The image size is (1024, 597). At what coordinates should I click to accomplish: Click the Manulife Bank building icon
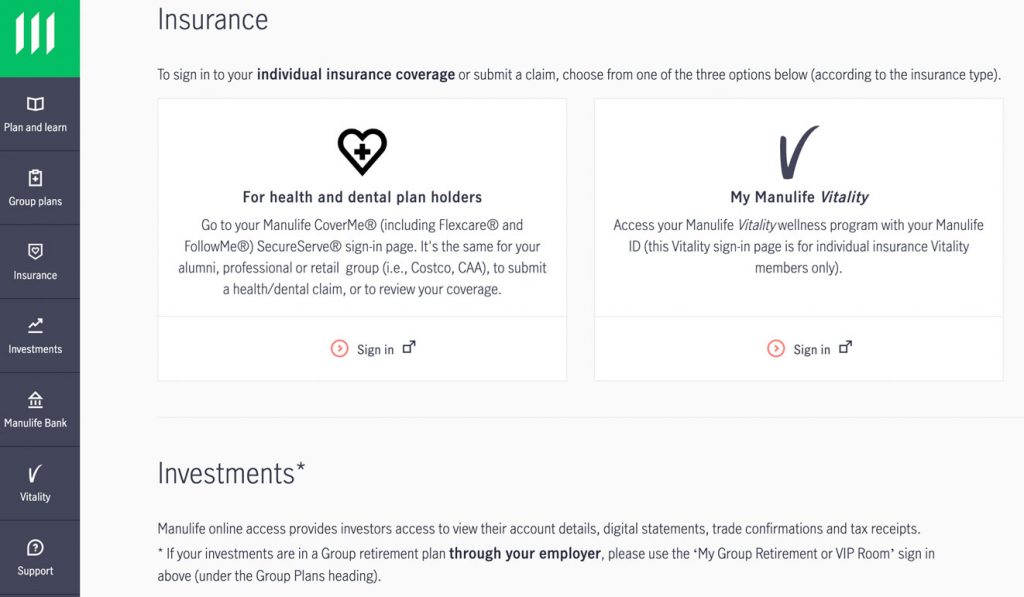(35, 400)
